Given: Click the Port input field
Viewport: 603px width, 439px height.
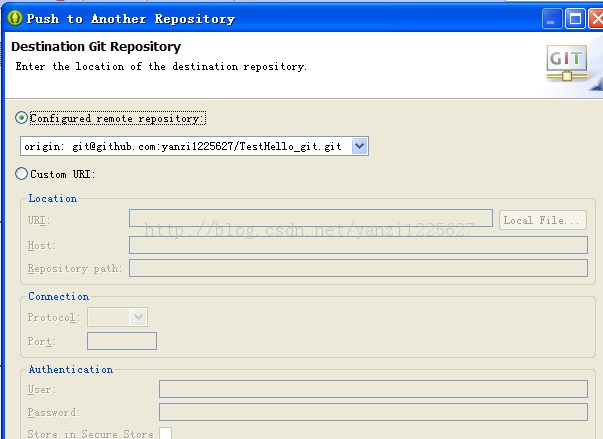Looking at the screenshot, I should point(122,341).
